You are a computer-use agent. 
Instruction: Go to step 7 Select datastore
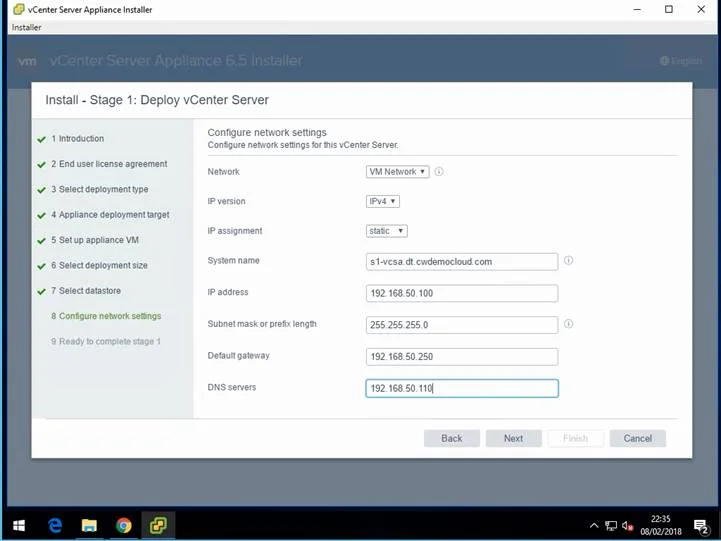[x=86, y=291]
